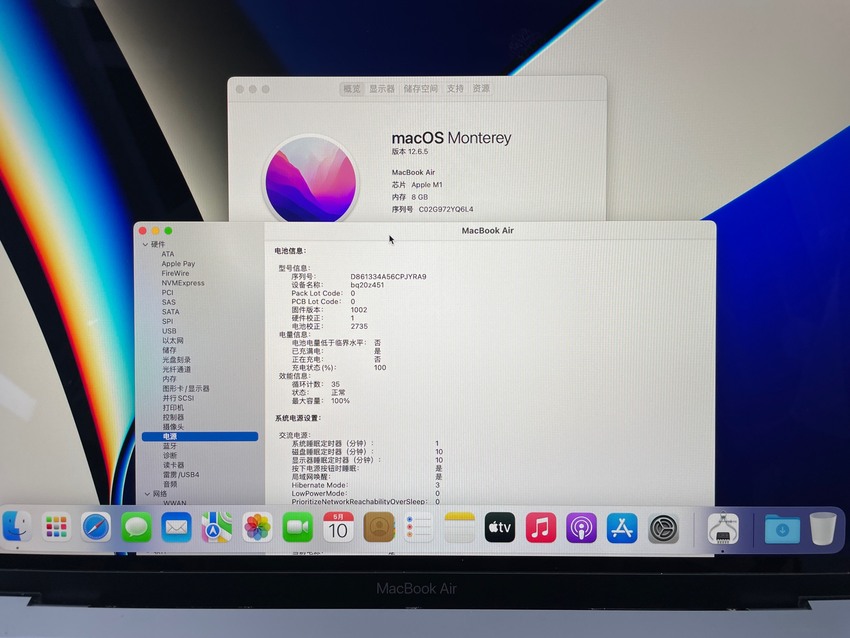Select 雷雳/USB4 in sidebar
This screenshot has height=638, width=850.
click(182, 475)
